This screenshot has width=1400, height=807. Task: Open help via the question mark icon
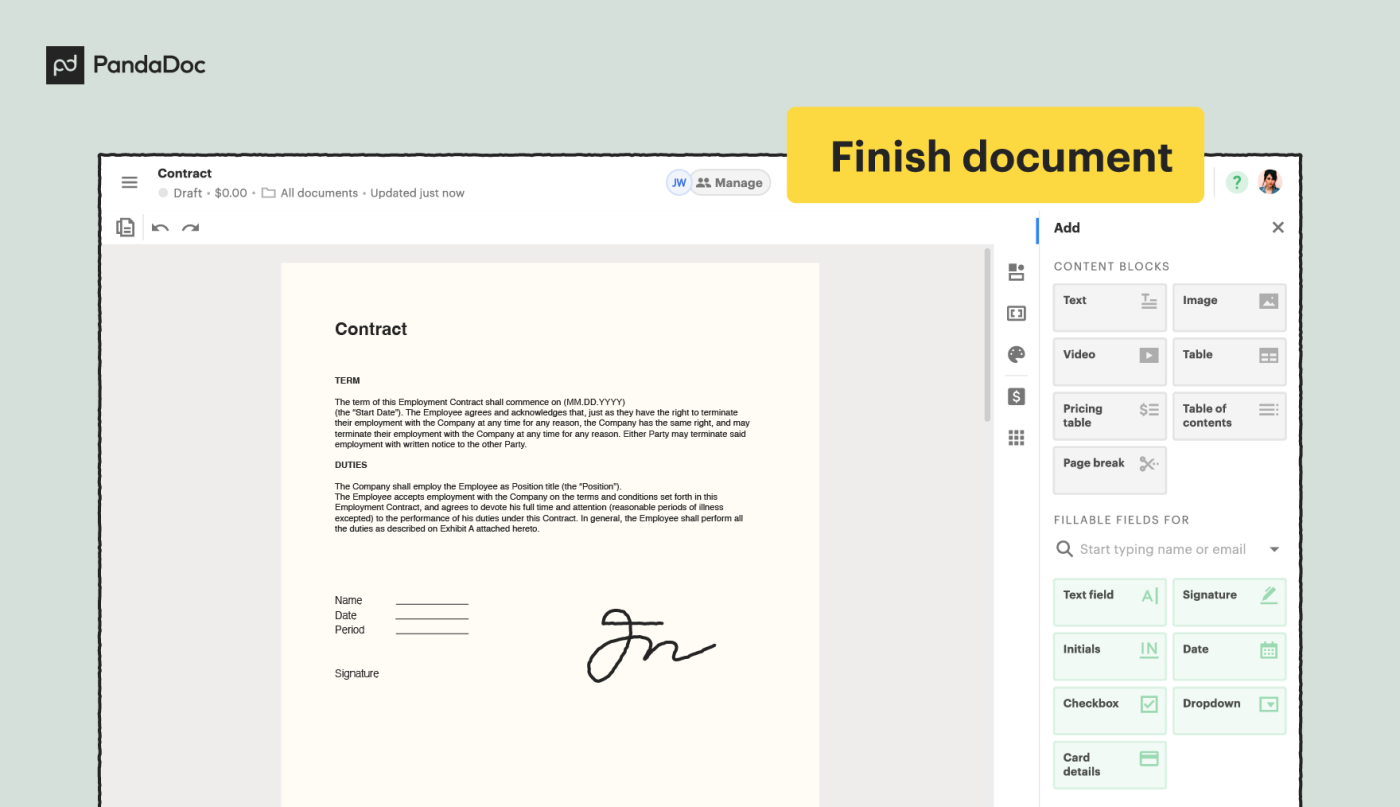[x=1236, y=182]
